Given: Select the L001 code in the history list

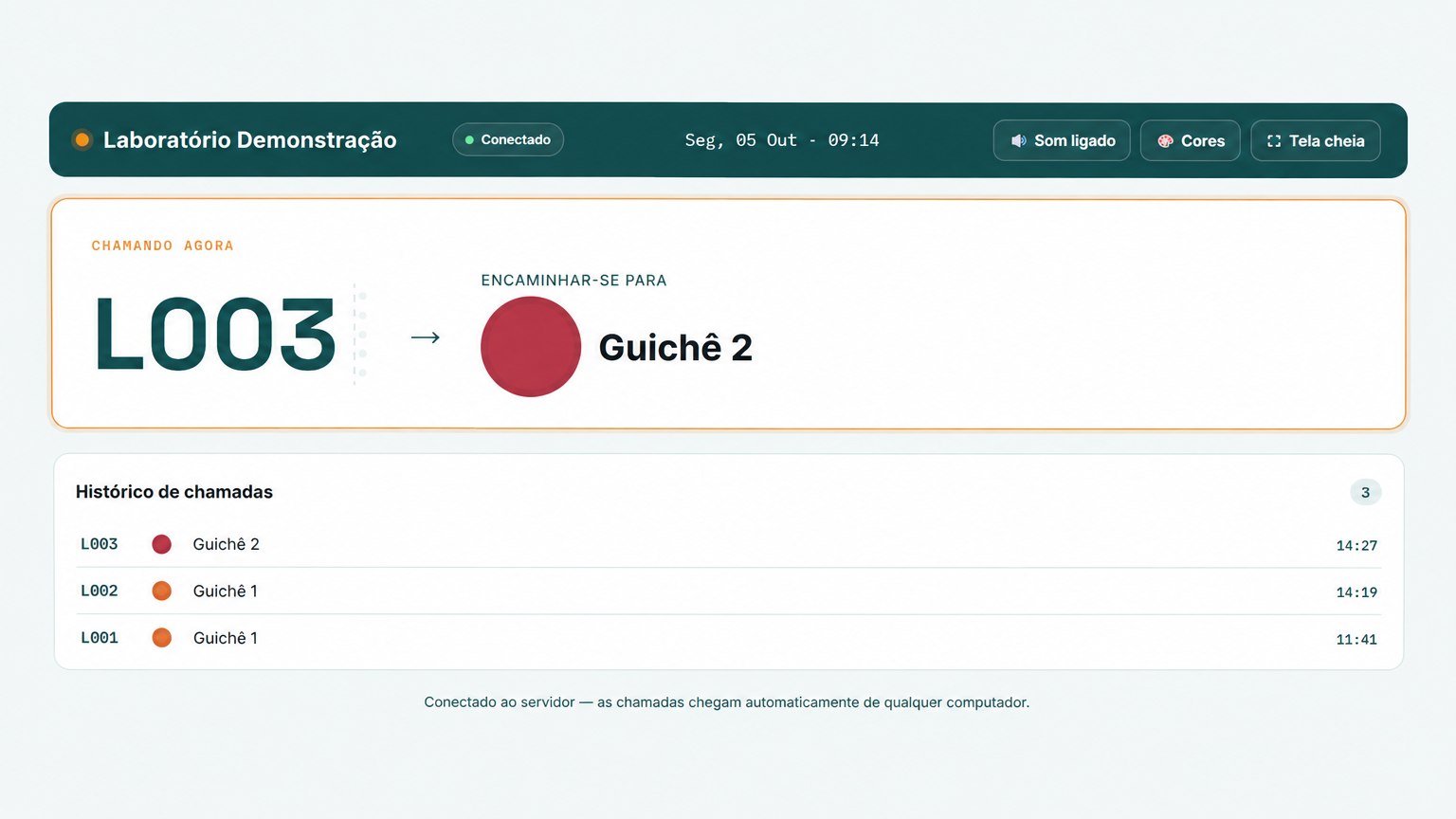Looking at the screenshot, I should tap(100, 638).
